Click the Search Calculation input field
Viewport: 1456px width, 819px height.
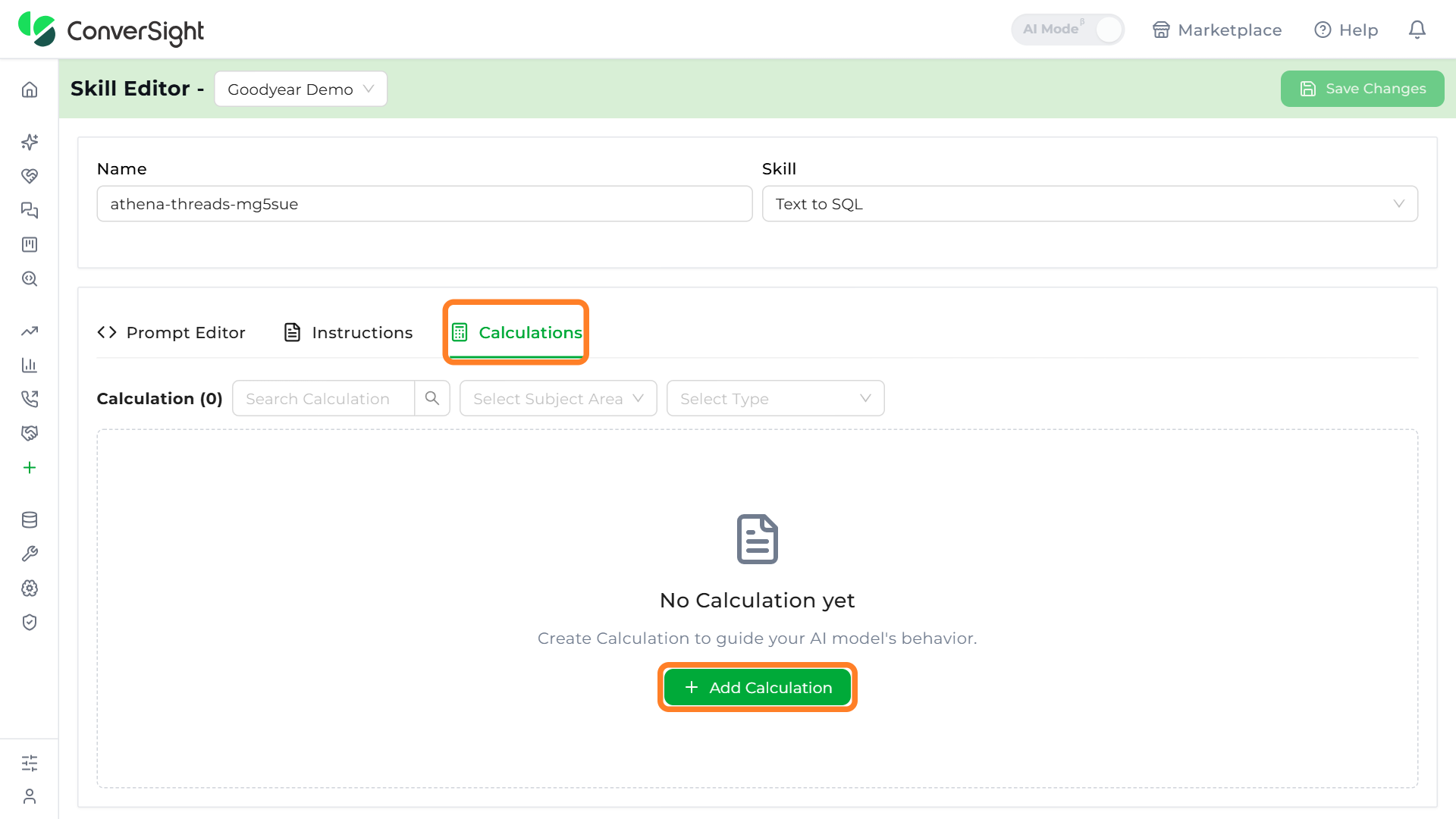click(x=324, y=398)
